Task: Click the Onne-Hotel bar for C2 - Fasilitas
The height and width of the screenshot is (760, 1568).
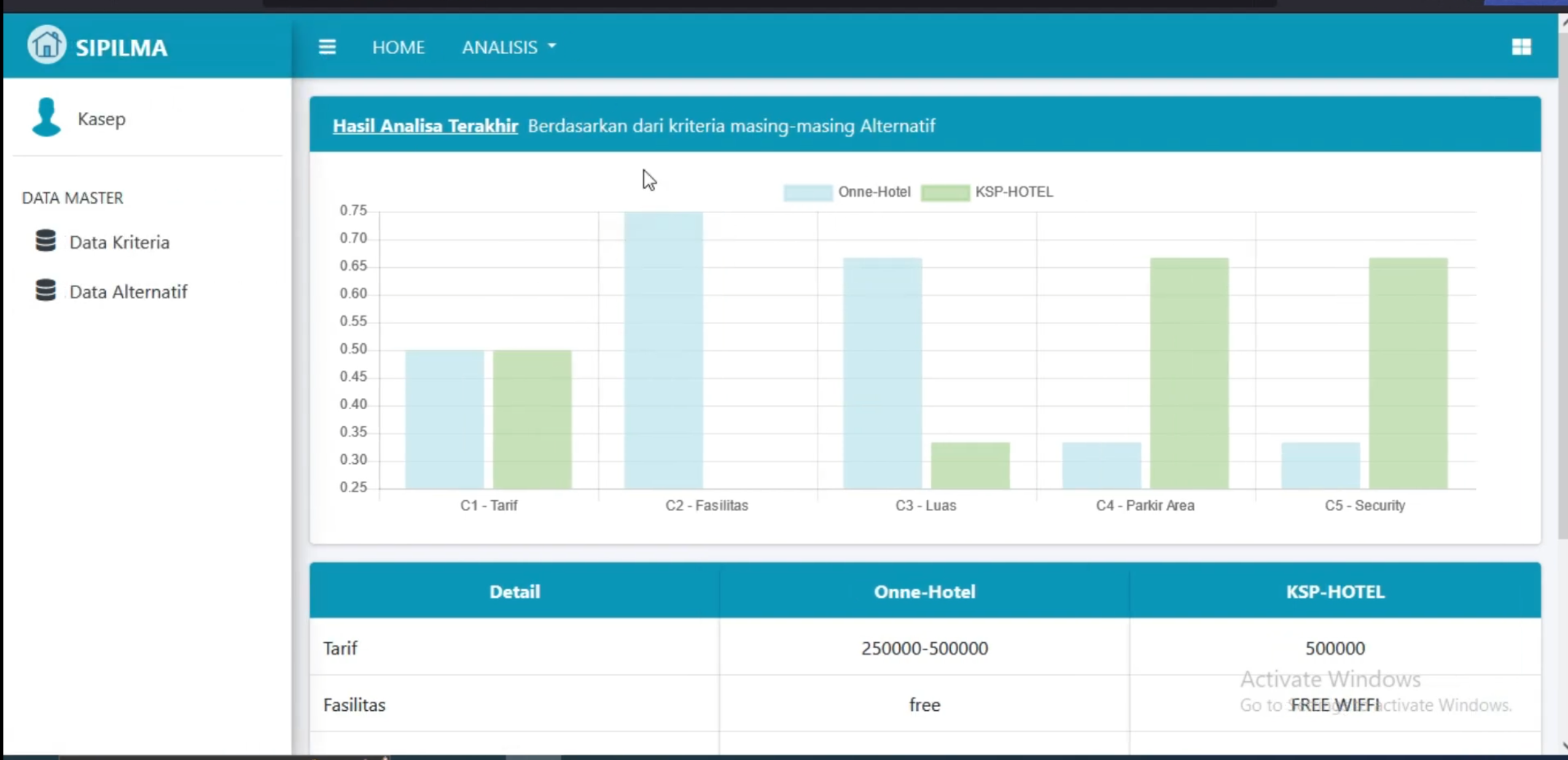Action: coord(663,350)
